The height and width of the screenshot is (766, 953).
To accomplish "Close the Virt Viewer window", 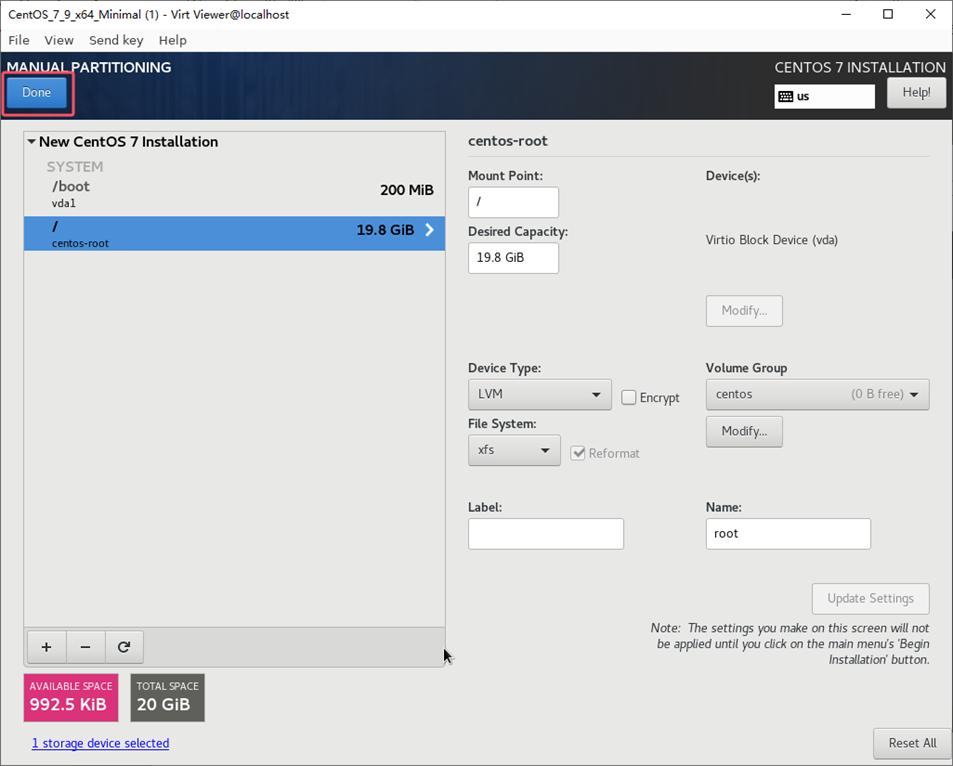I will tap(931, 14).
